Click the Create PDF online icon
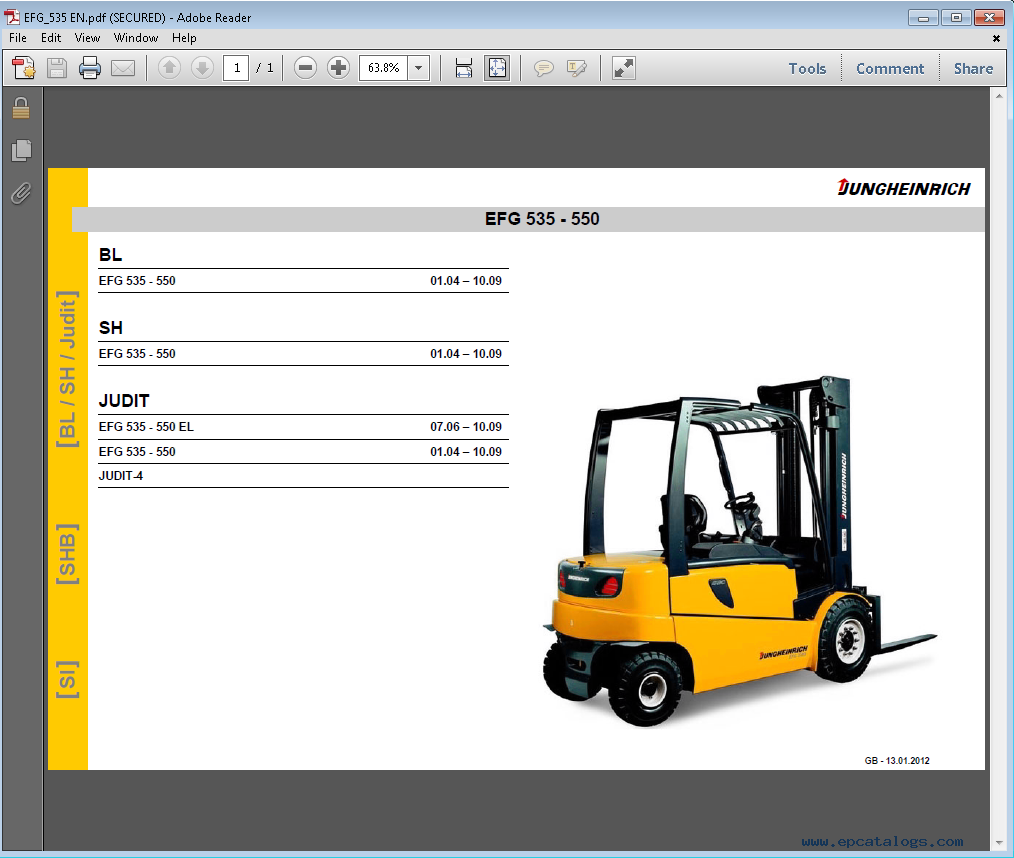The image size is (1014, 858). 24,68
